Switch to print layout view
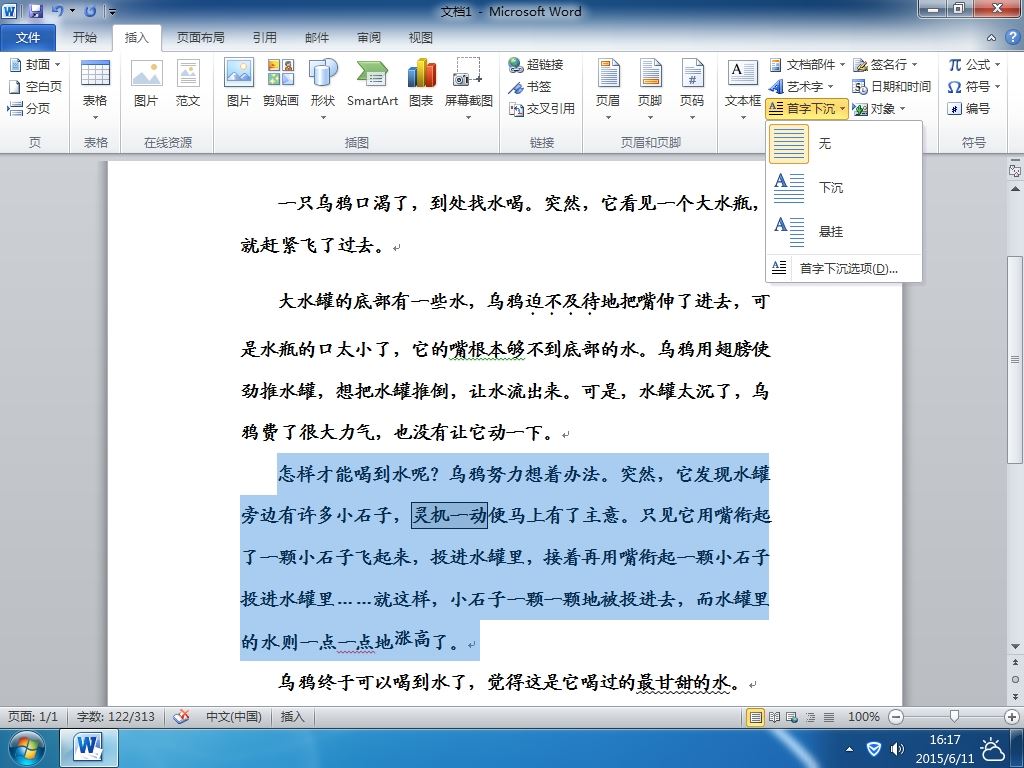1024x768 pixels. tap(756, 717)
